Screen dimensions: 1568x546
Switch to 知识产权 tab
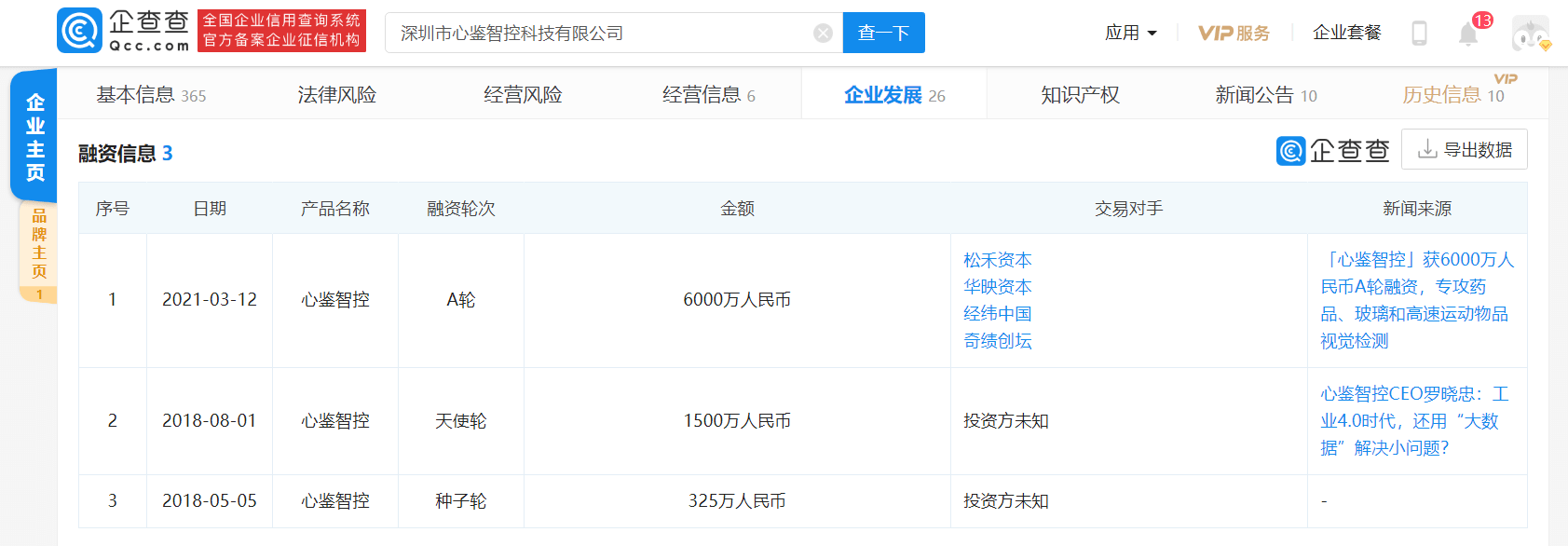(1080, 95)
